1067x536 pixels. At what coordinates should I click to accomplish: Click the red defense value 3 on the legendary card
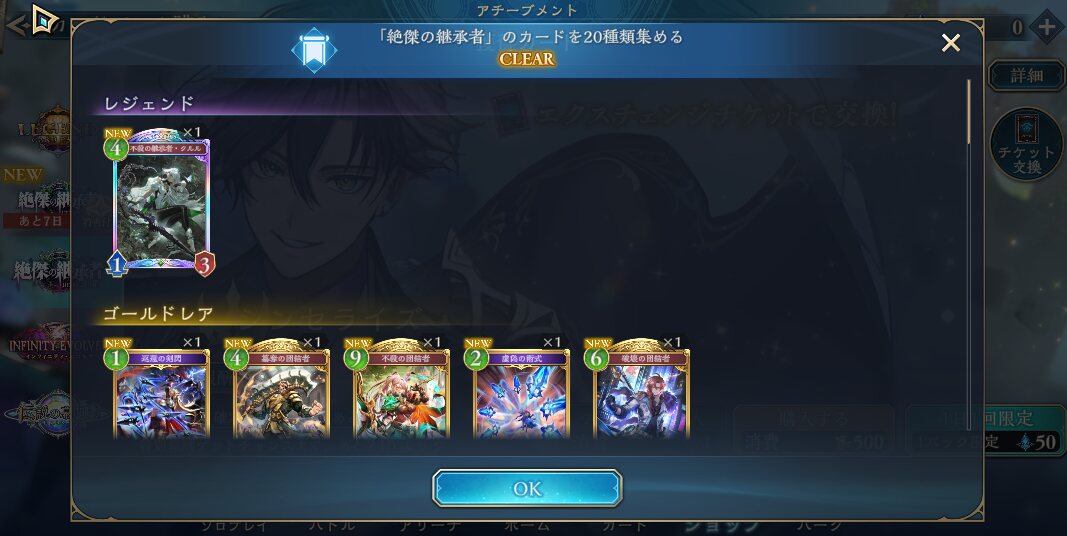[204, 264]
